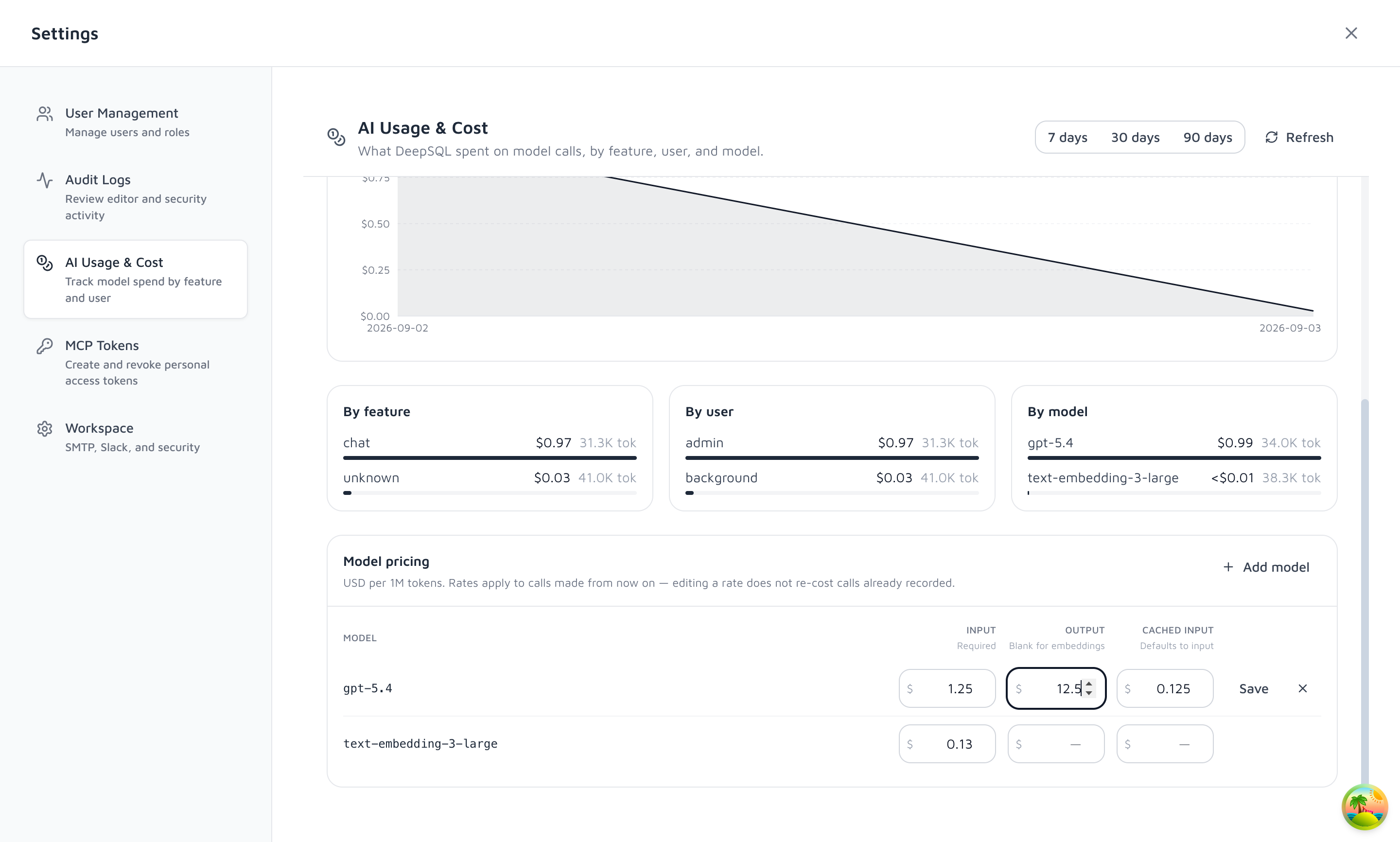Click the MCP Tokens key icon

coord(45,346)
